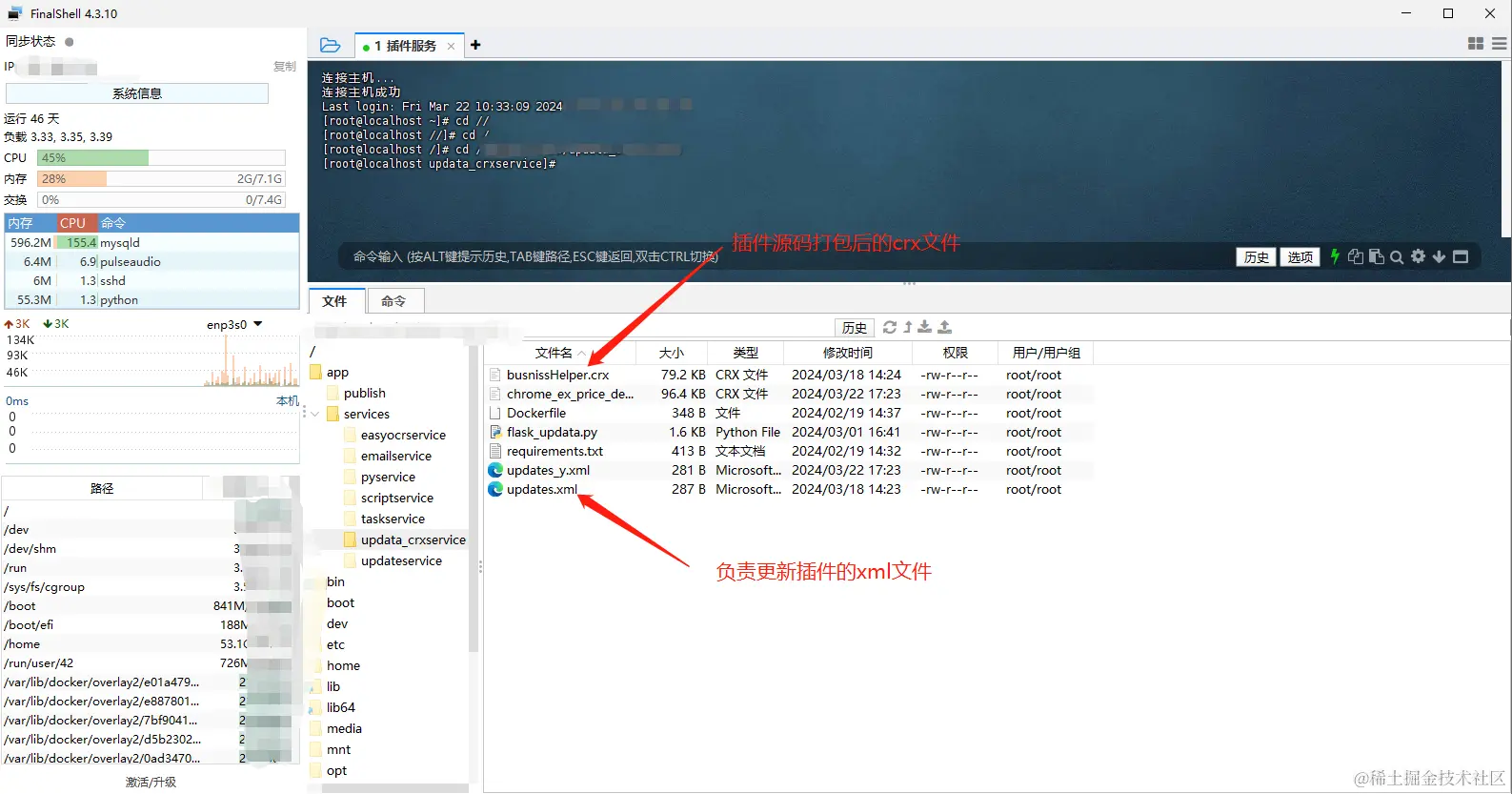Click the sync status indicator dot
Image resolution: width=1512 pixels, height=794 pixels.
pyautogui.click(x=70, y=42)
